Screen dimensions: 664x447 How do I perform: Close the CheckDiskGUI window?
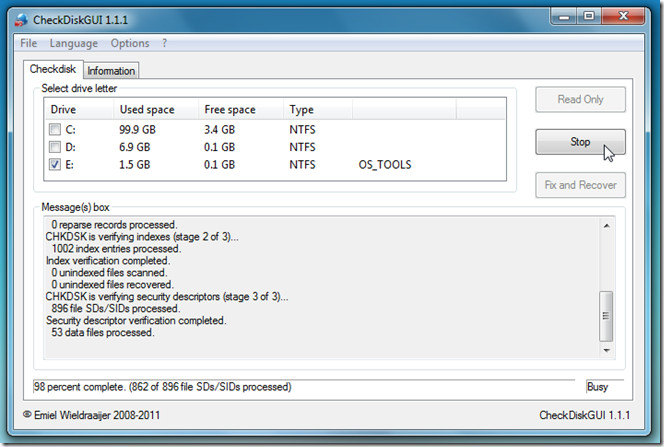tap(623, 17)
